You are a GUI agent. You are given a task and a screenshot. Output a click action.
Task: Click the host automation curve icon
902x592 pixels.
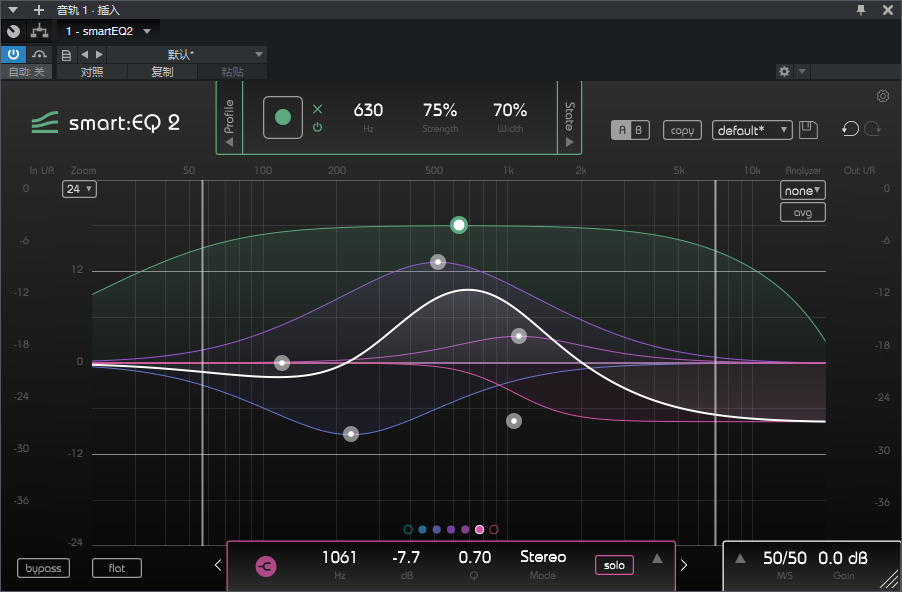pos(39,55)
